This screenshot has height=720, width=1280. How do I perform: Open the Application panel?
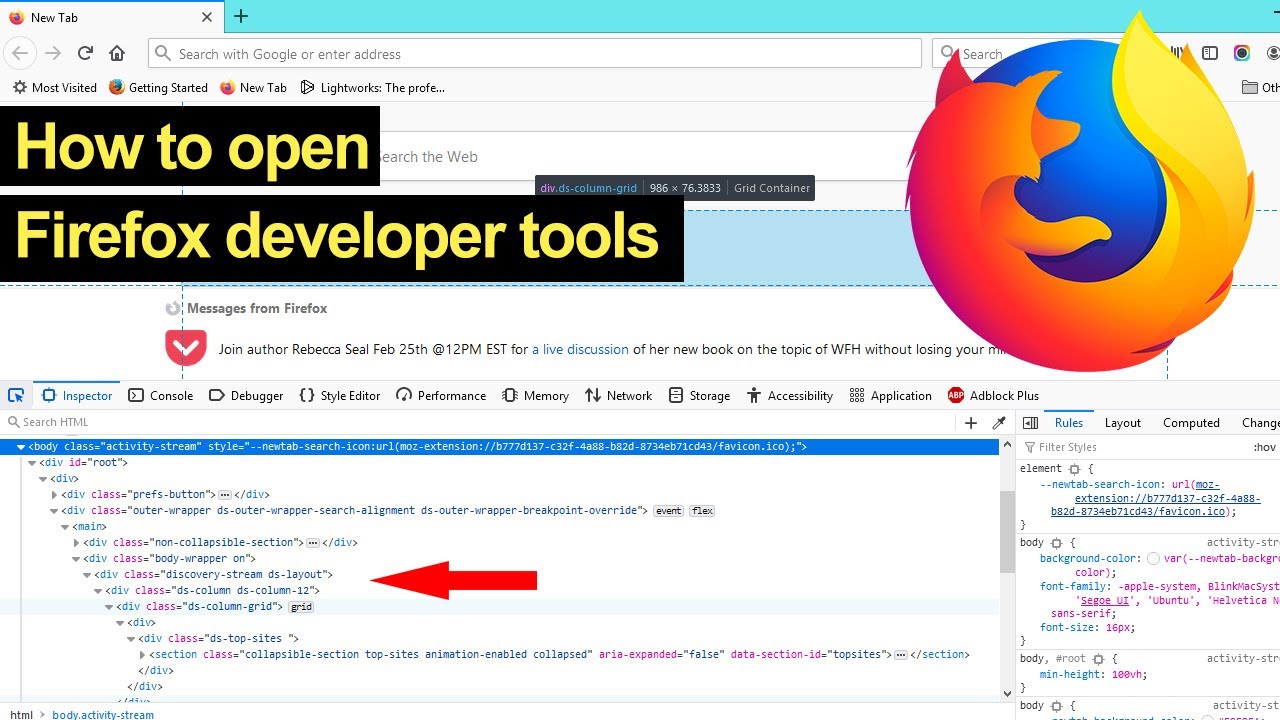pos(890,395)
